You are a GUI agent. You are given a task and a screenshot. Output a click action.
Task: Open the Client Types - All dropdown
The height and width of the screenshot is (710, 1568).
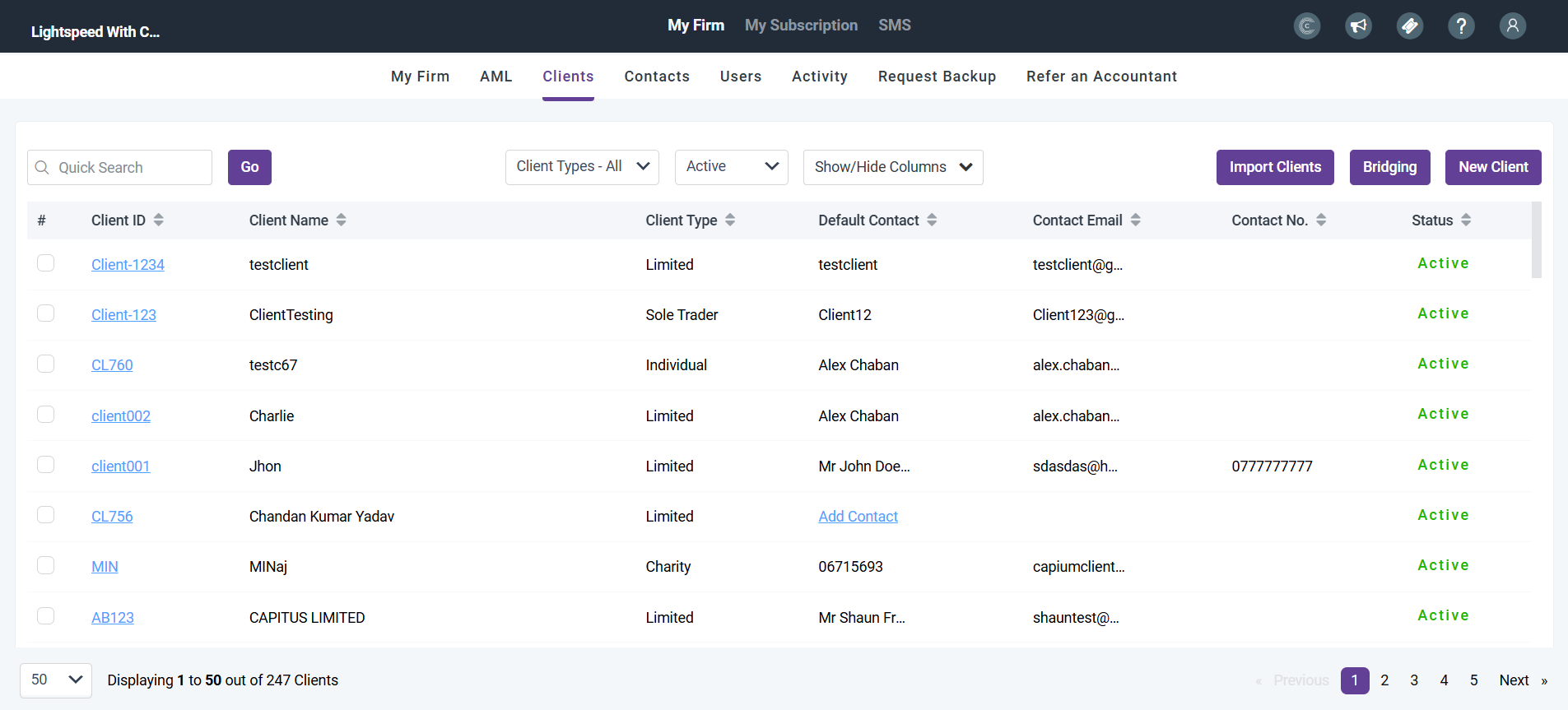point(582,167)
